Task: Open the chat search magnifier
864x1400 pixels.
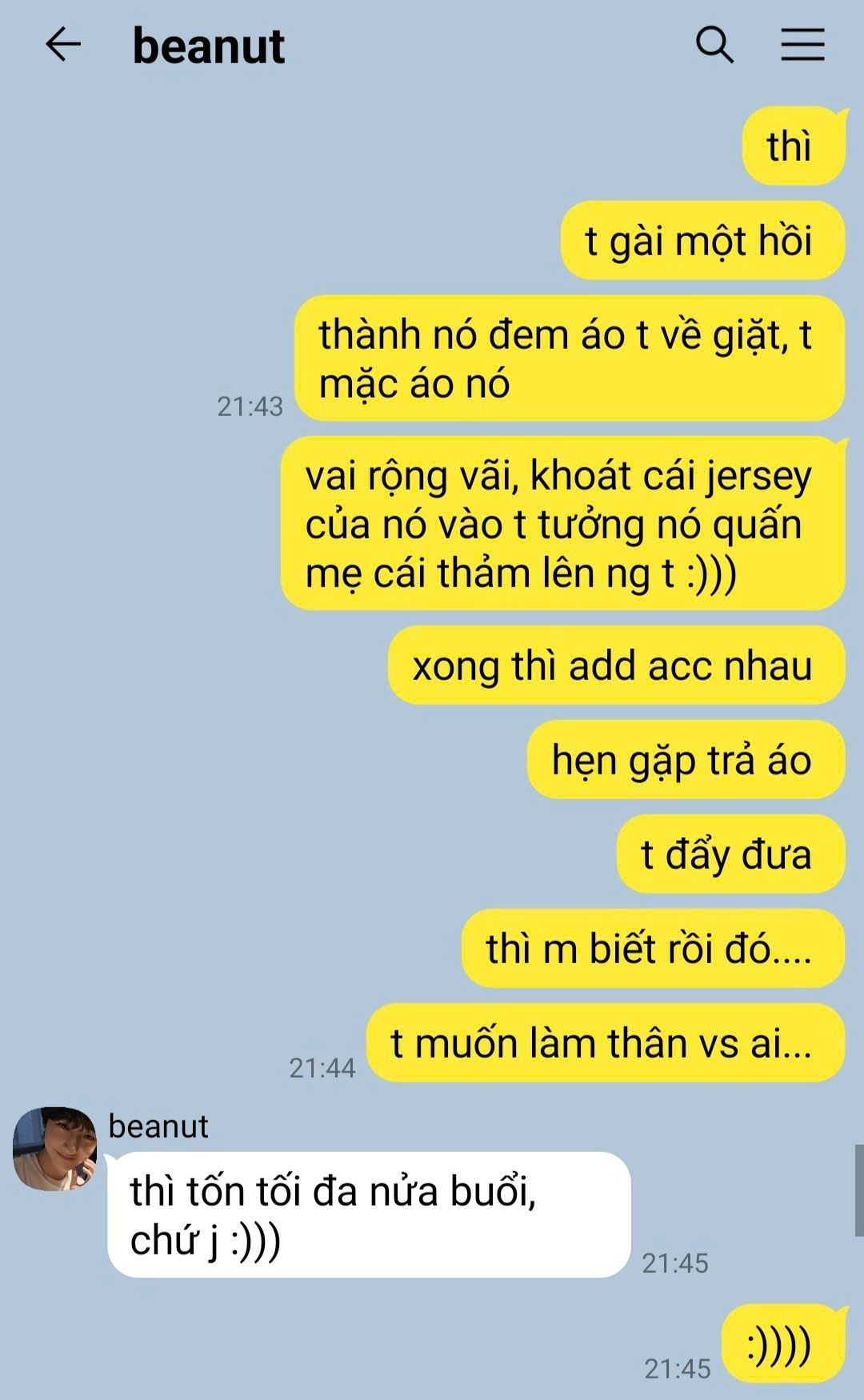Action: [x=714, y=45]
